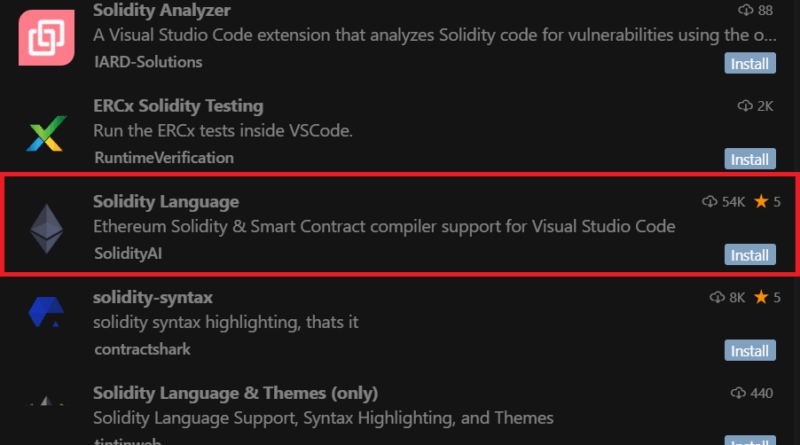The image size is (800, 445).
Task: Click the download cloud icon beside 88
Action: 745,10
